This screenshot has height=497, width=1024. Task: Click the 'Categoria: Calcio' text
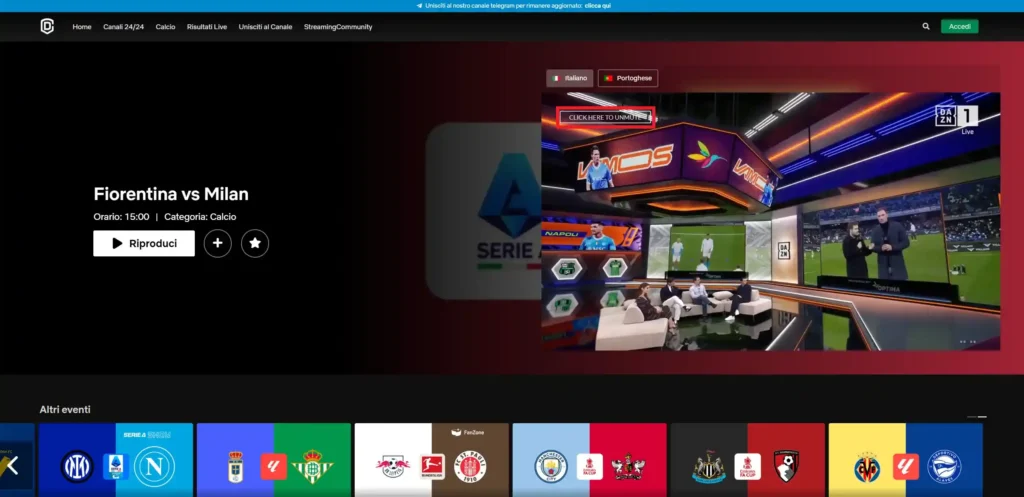pos(200,217)
